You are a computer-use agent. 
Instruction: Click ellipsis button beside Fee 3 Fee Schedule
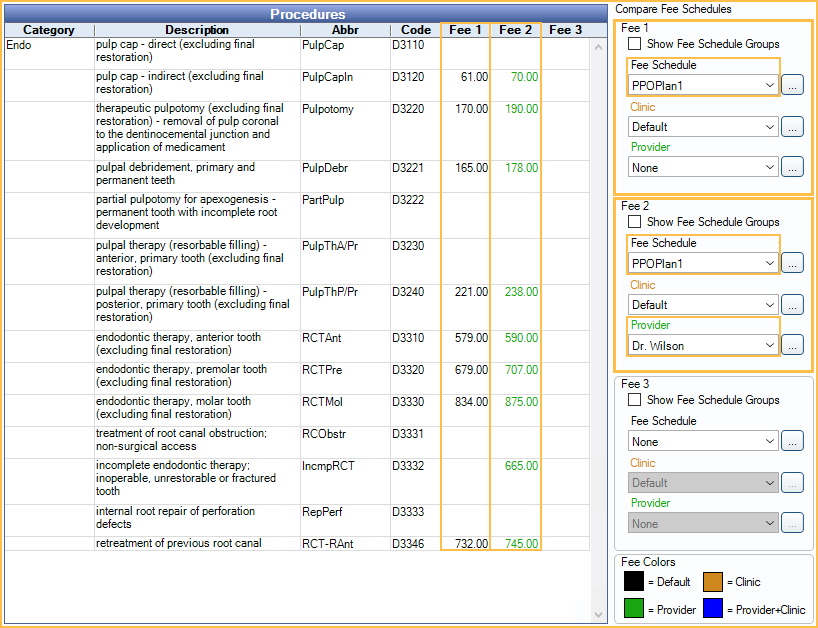click(792, 442)
